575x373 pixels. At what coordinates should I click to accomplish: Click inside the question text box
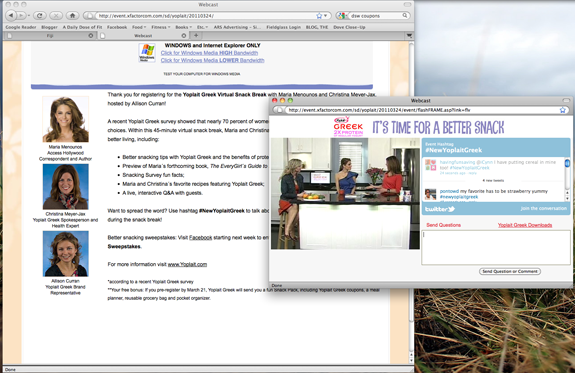[496, 247]
